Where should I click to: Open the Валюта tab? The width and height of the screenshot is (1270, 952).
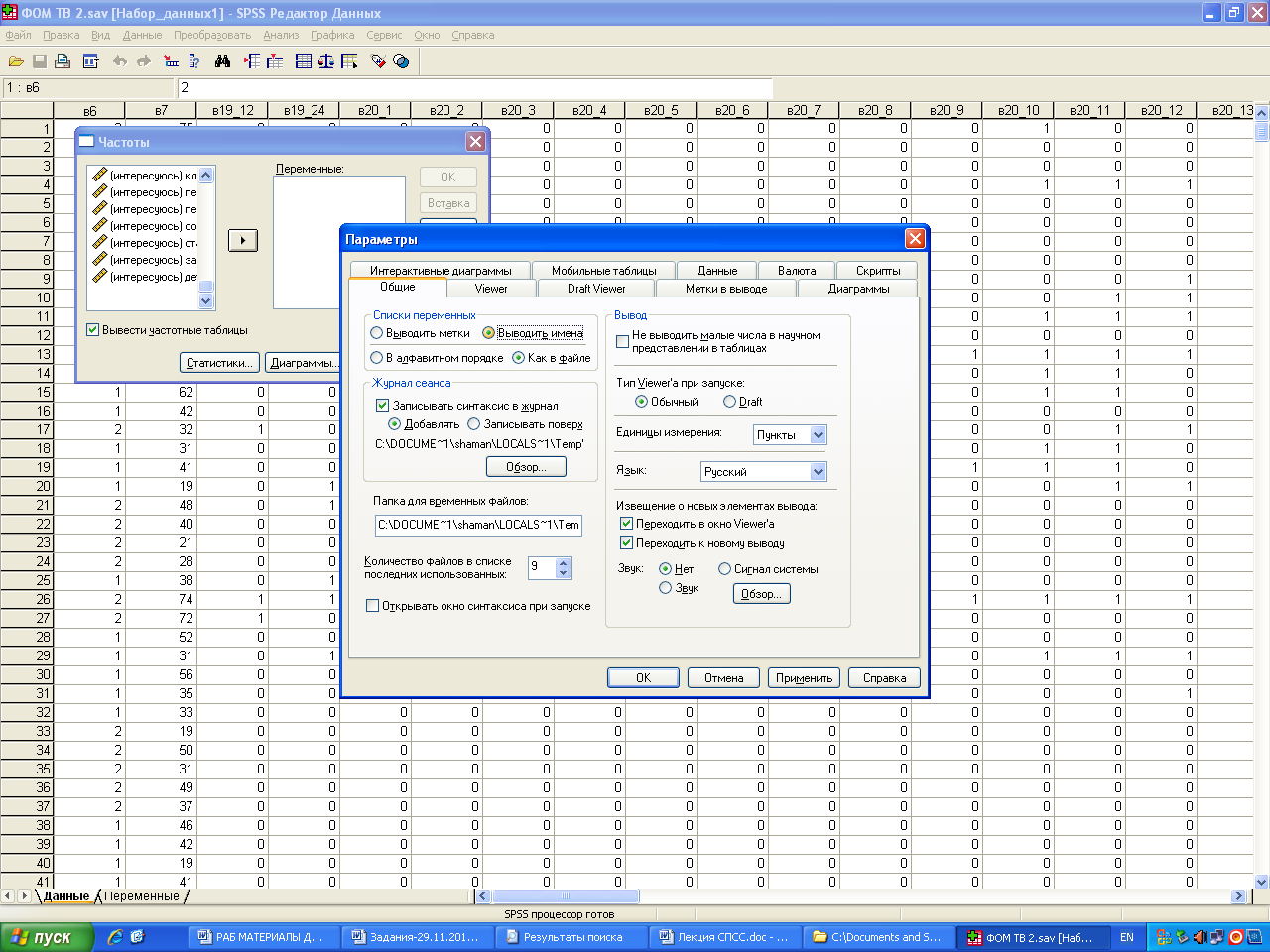[x=797, y=271]
